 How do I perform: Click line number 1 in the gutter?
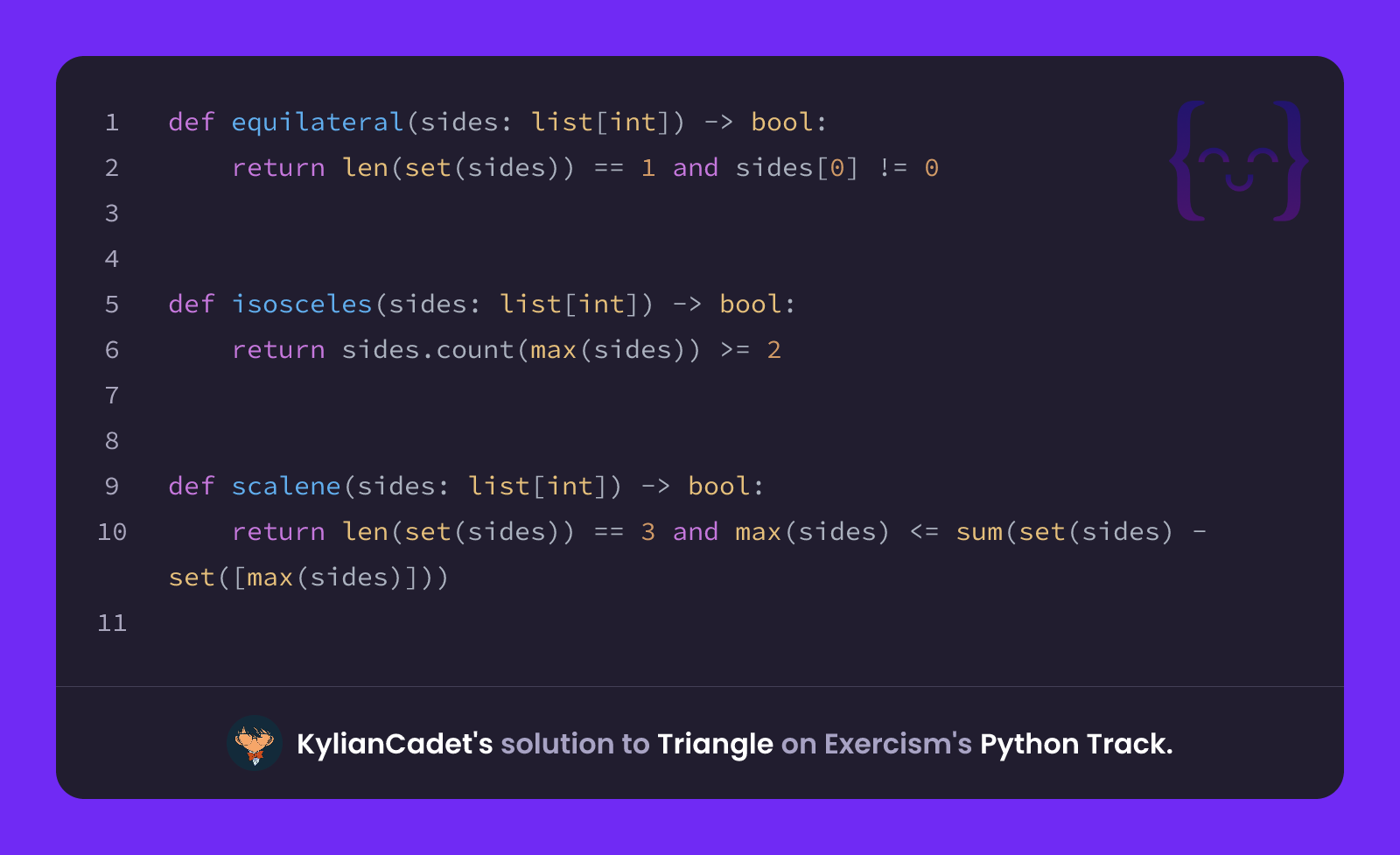click(112, 123)
